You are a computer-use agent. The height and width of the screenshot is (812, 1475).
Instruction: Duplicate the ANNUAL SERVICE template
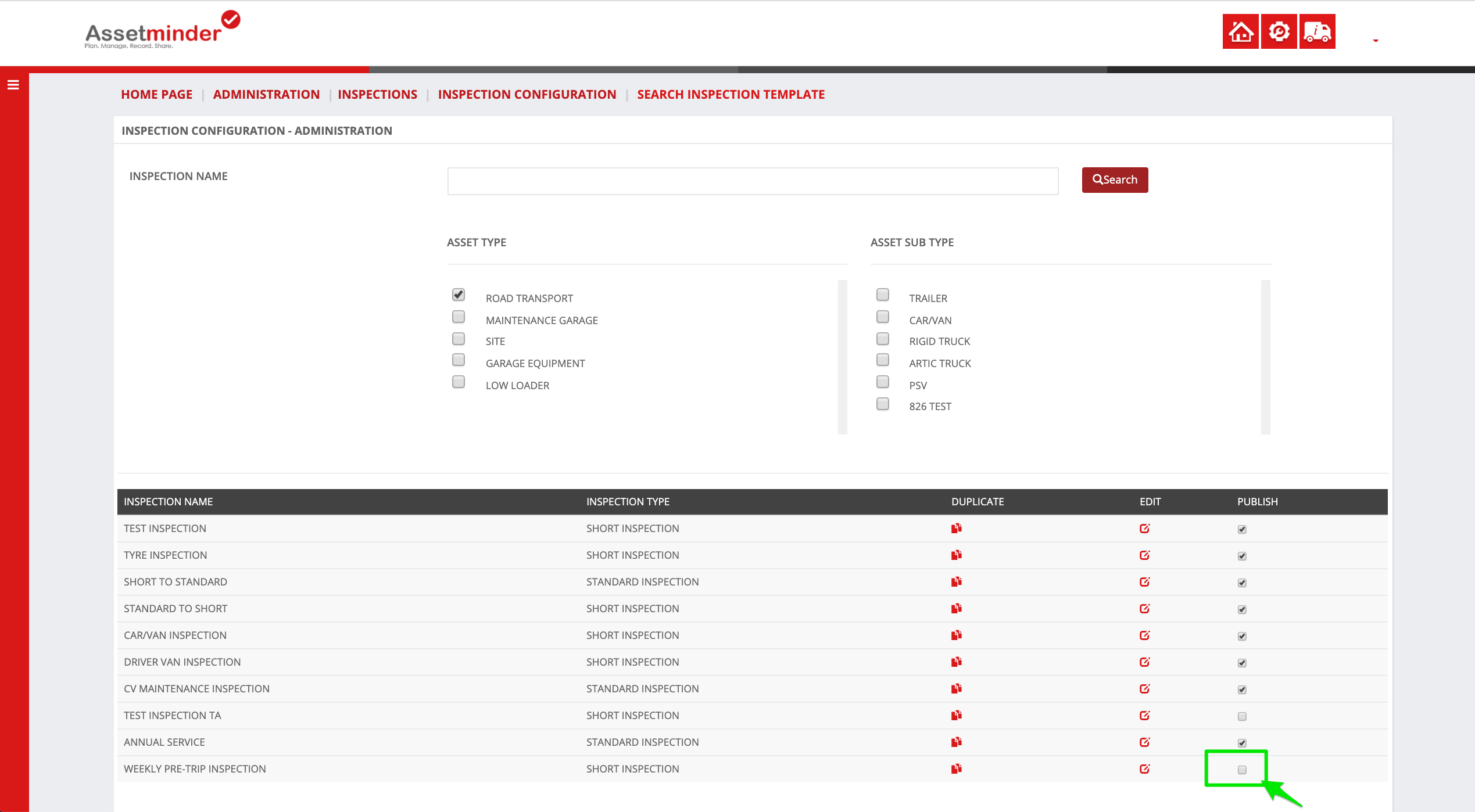click(957, 742)
